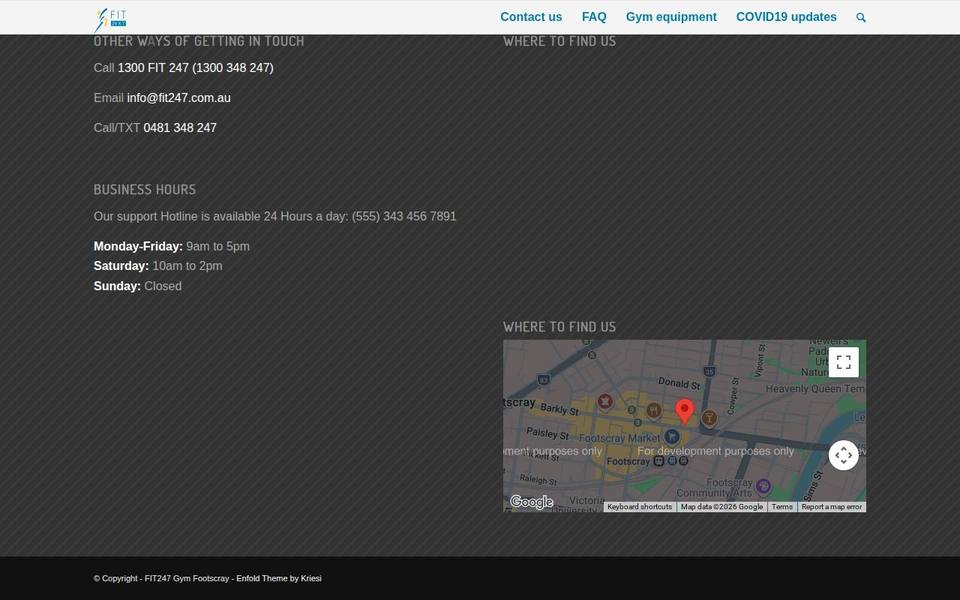
Task: Click the Monday-Friday hours line
Action: pyautogui.click(x=171, y=247)
